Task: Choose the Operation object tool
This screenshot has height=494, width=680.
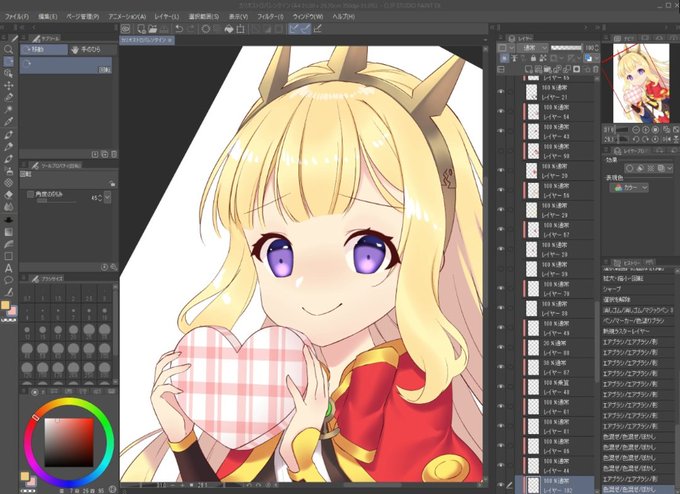Action: [8, 73]
